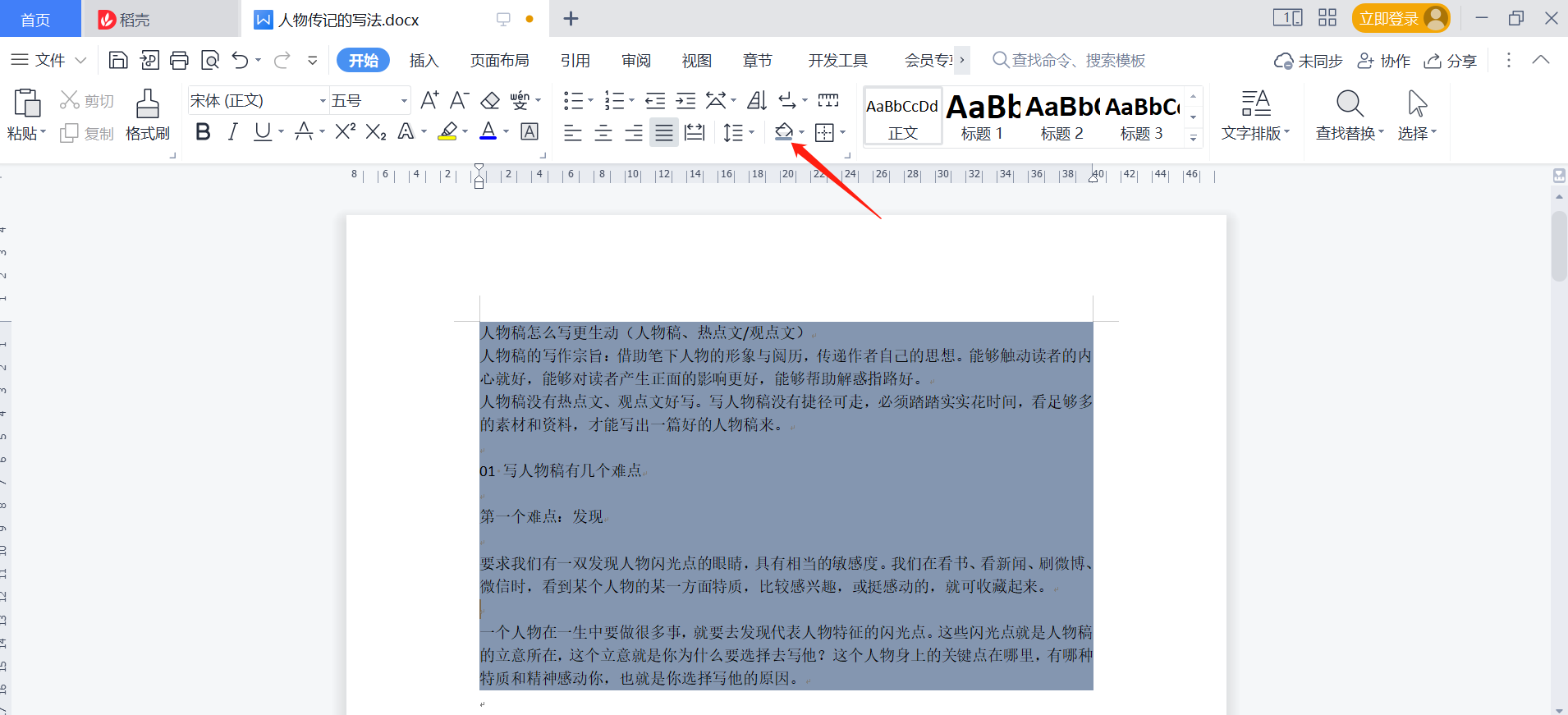Open the Insert tab

[x=424, y=61]
